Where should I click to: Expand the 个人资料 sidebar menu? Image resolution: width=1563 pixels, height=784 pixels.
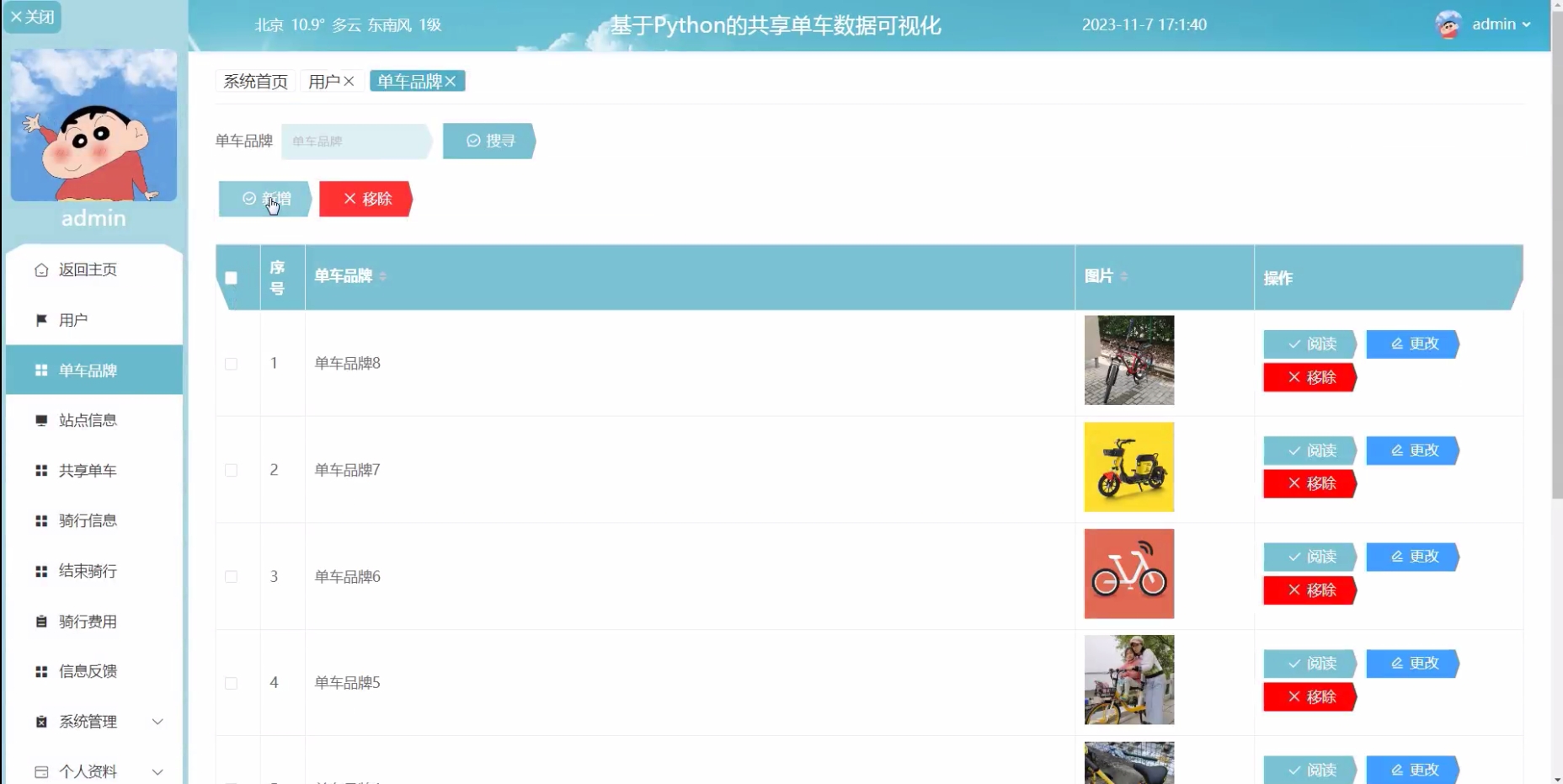pyautogui.click(x=157, y=771)
